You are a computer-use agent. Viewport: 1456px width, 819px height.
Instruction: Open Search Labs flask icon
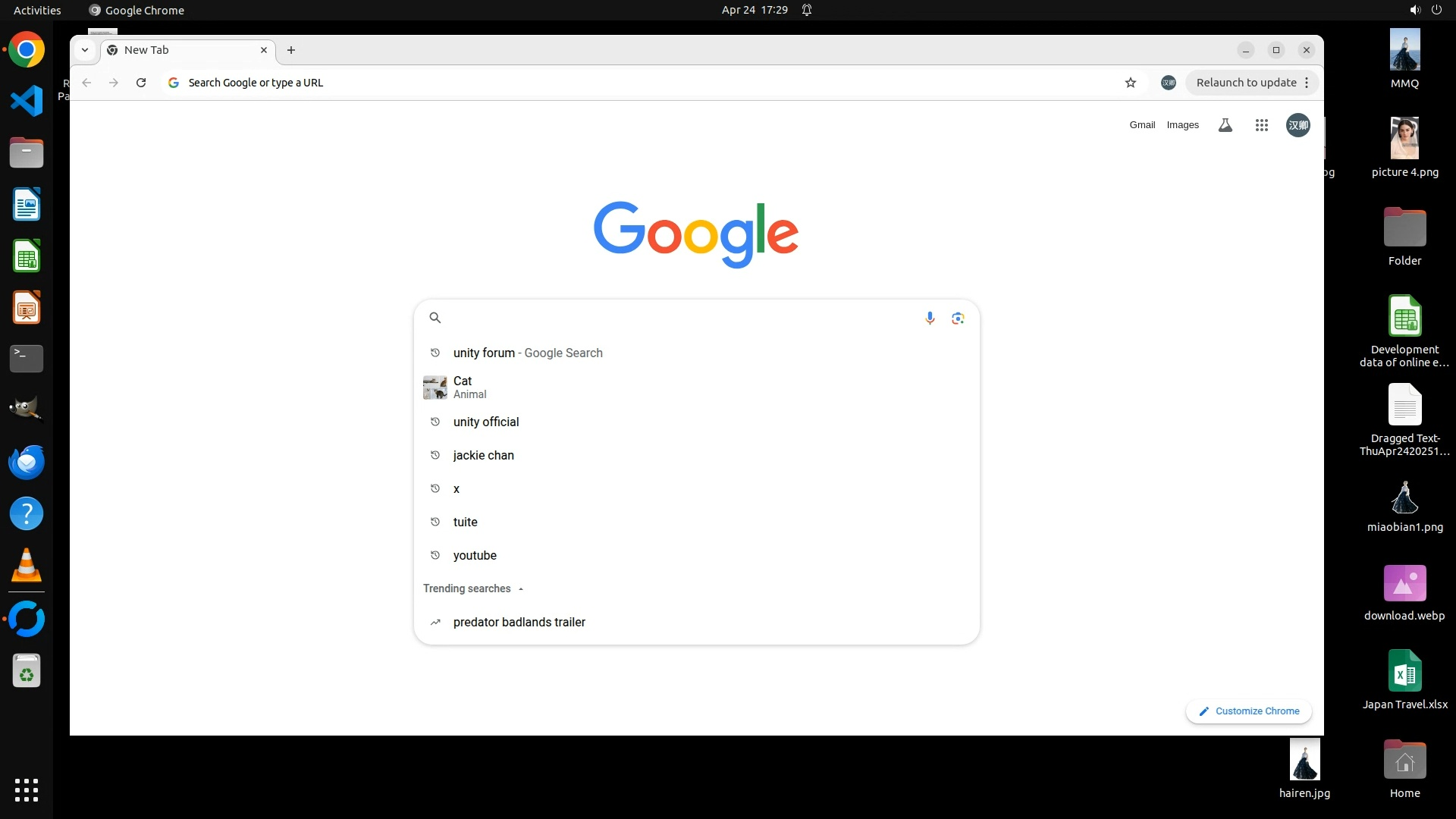(x=1225, y=125)
